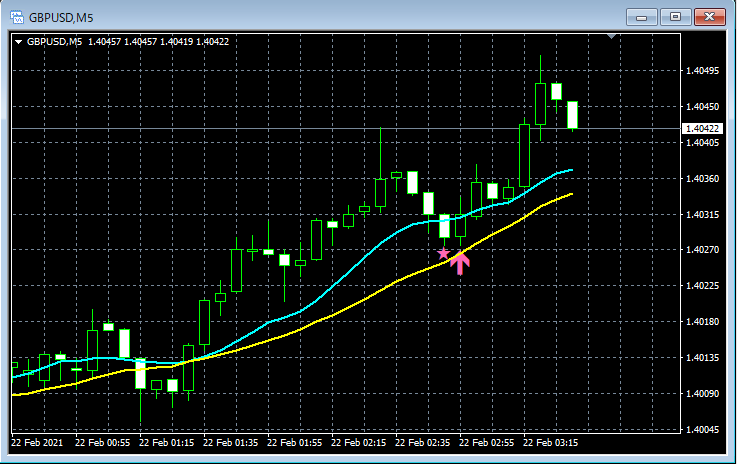The width and height of the screenshot is (738, 464).
Task: Click the 1.40180 price scale label
Action: coord(702,322)
